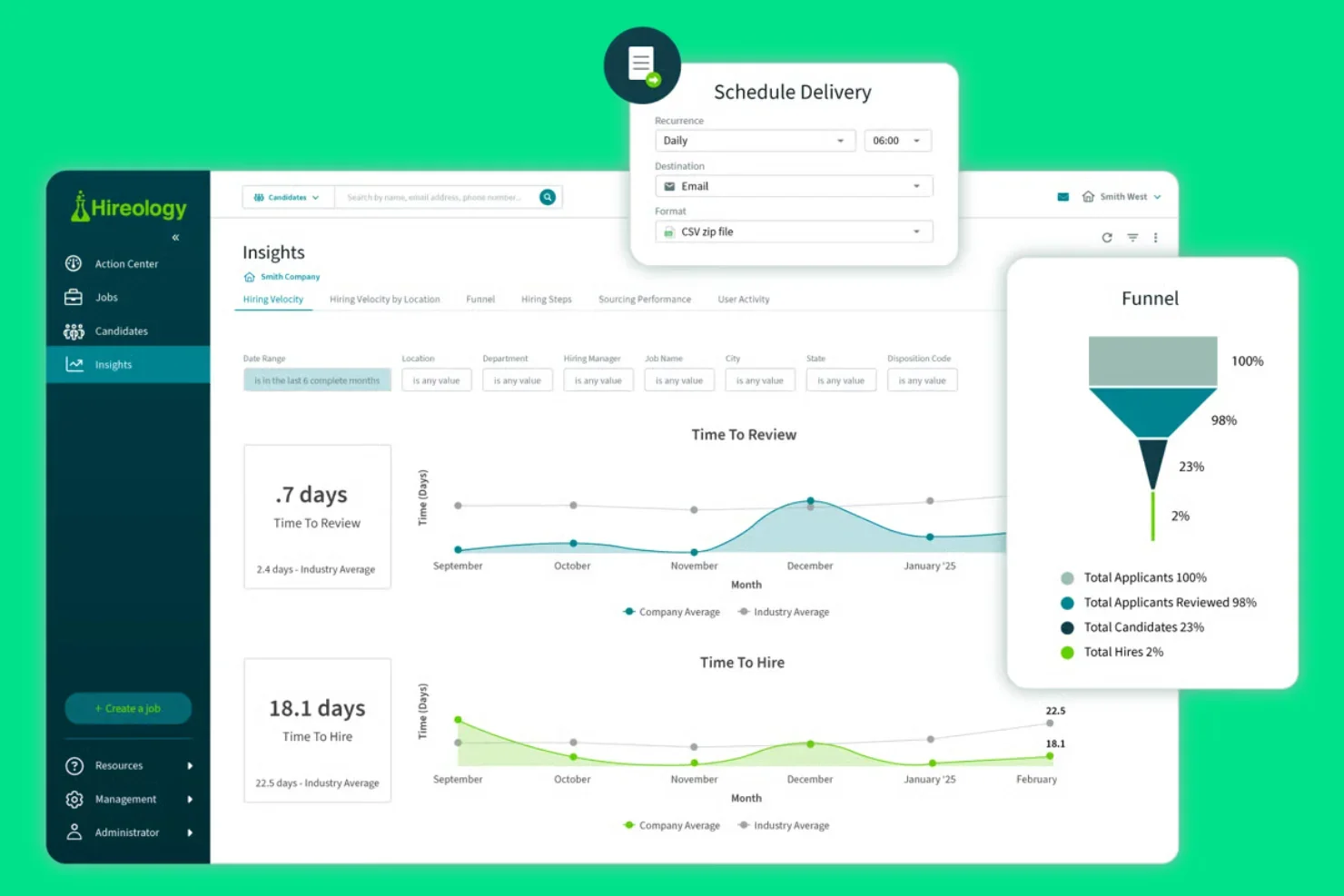Open Candidates from the left sidebar
Viewport: 1344px width, 896px height.
(121, 330)
